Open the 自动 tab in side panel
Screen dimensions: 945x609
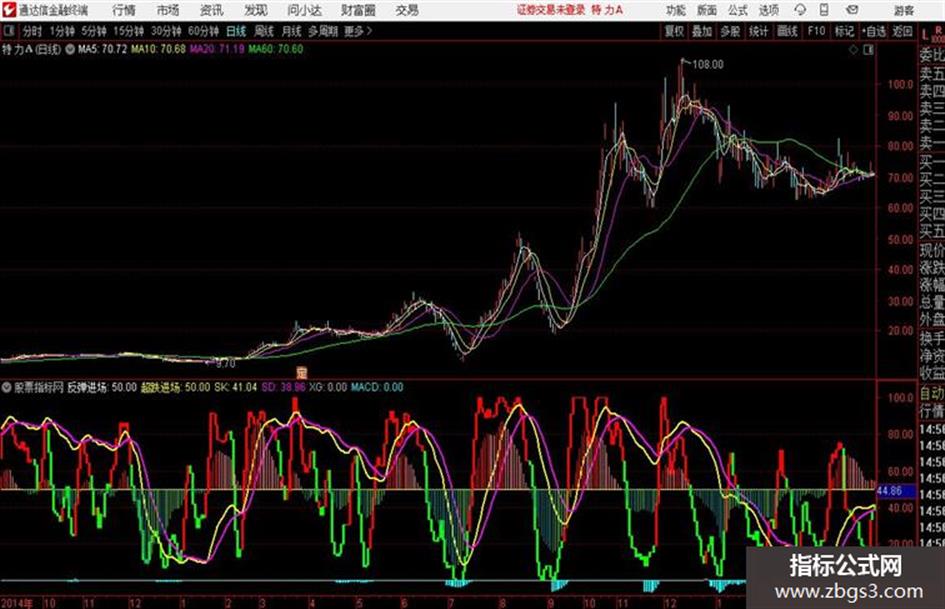(x=931, y=394)
